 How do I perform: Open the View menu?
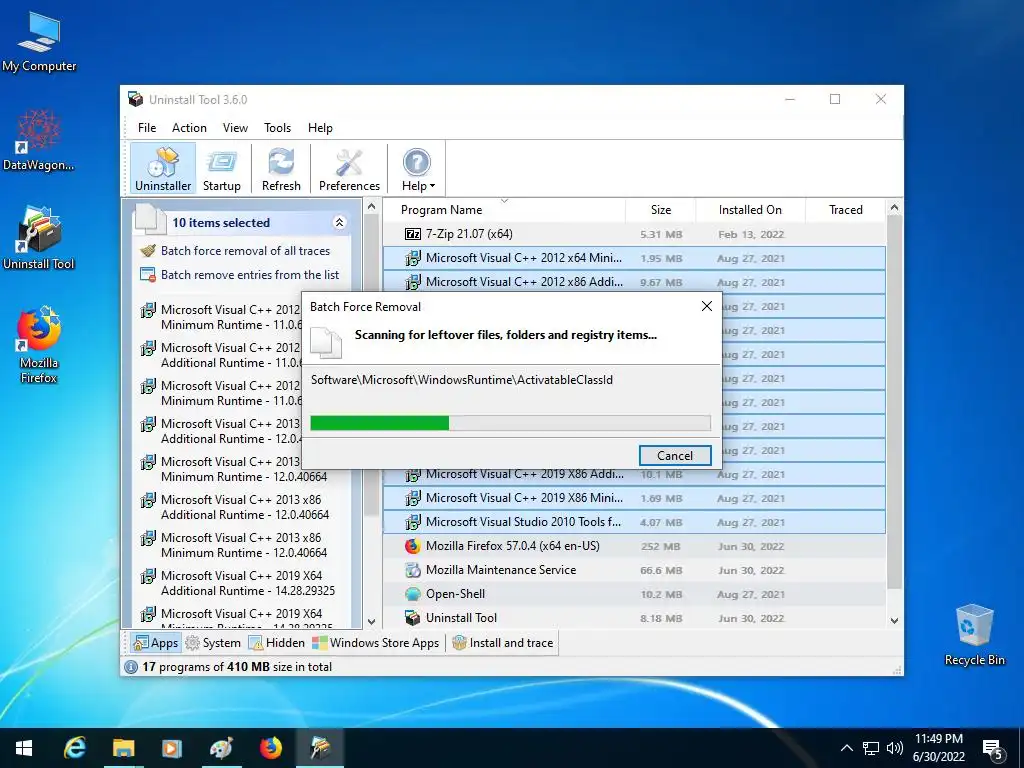tap(235, 128)
